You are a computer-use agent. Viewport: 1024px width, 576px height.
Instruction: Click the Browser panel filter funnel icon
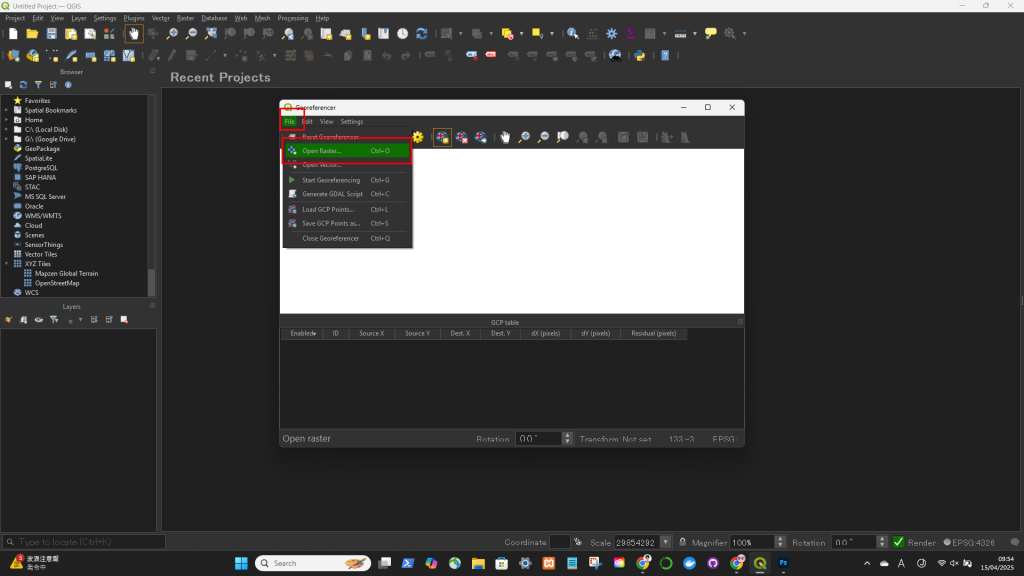[x=39, y=85]
